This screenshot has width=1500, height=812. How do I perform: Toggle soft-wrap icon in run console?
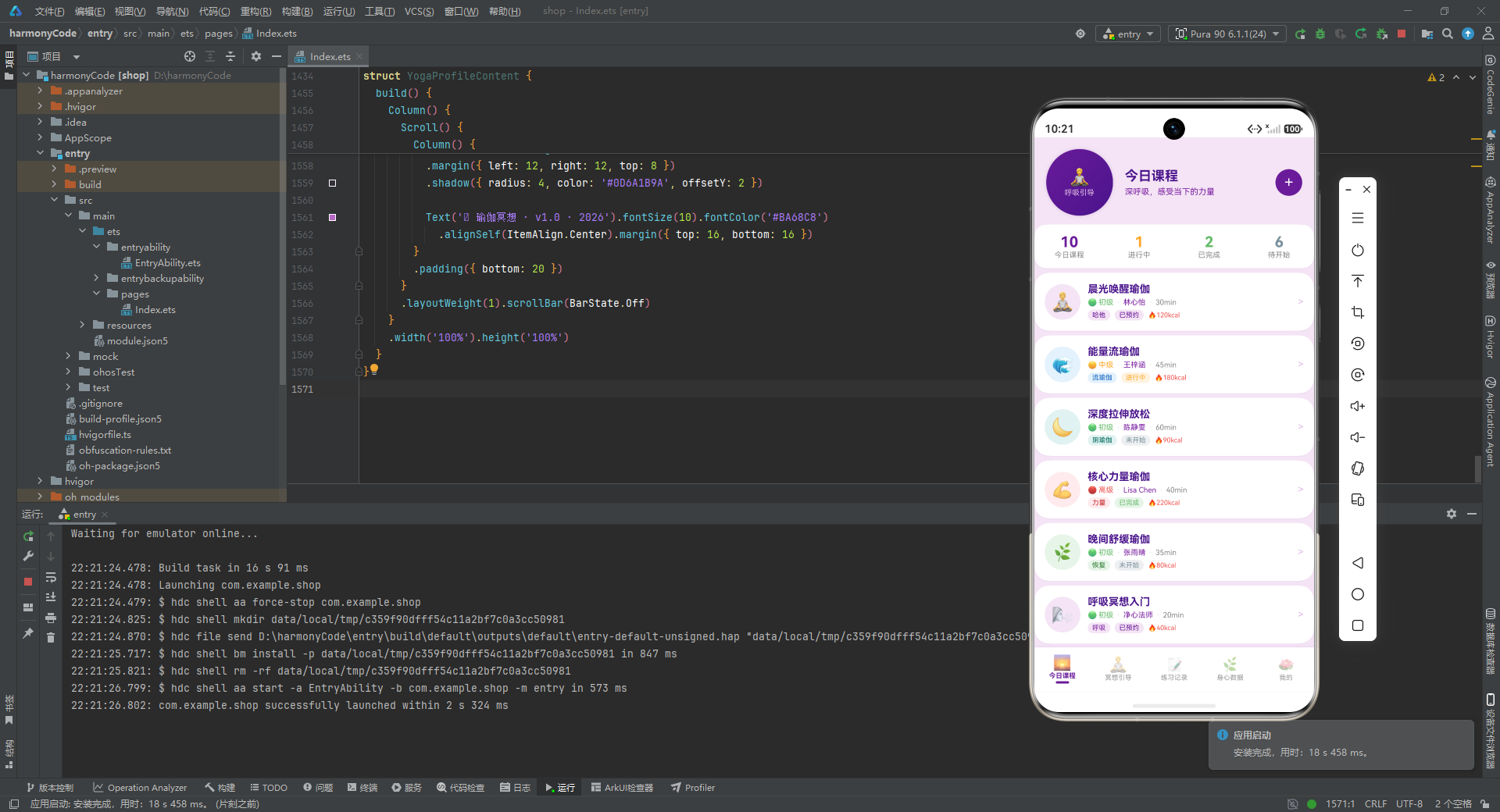pyautogui.click(x=51, y=578)
